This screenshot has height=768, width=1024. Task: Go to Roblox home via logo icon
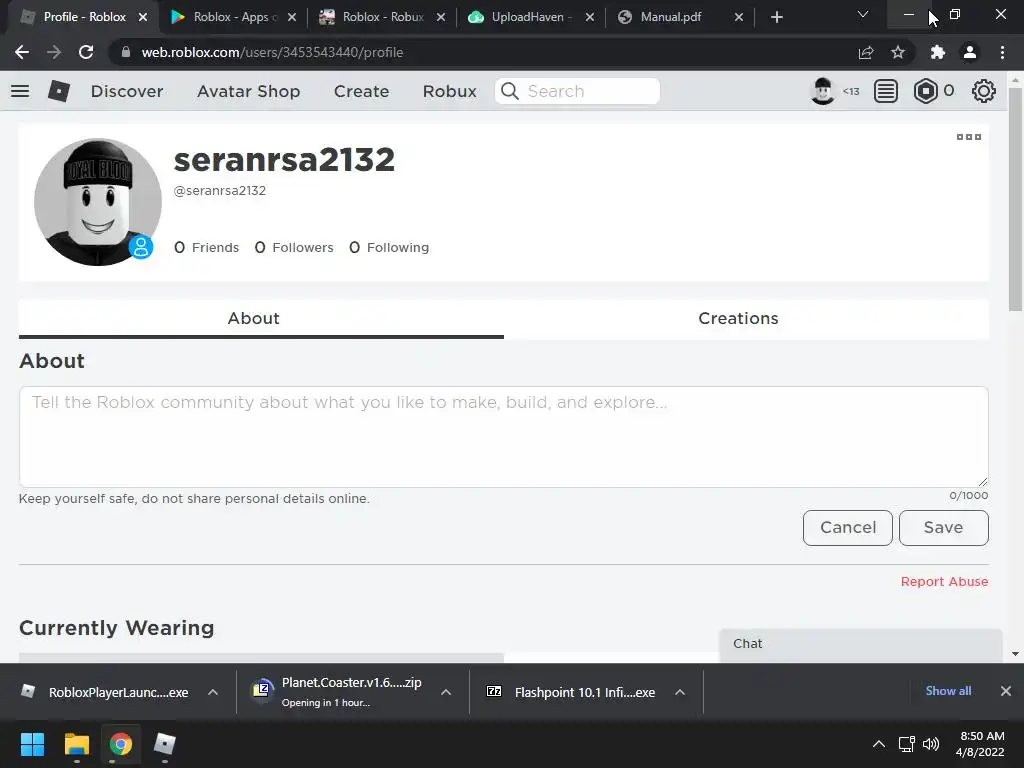[x=59, y=91]
